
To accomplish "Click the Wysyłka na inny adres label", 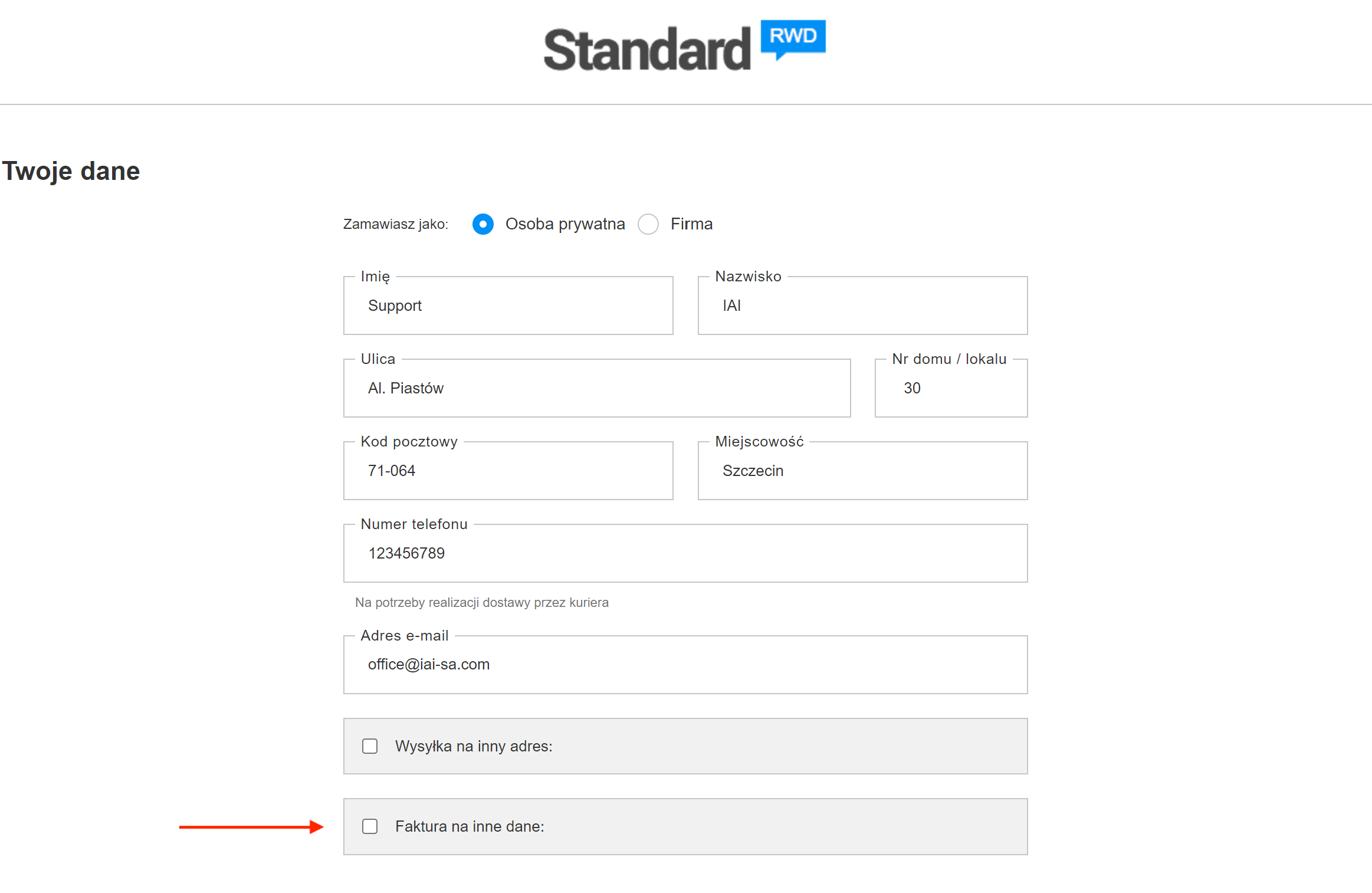I will (474, 746).
